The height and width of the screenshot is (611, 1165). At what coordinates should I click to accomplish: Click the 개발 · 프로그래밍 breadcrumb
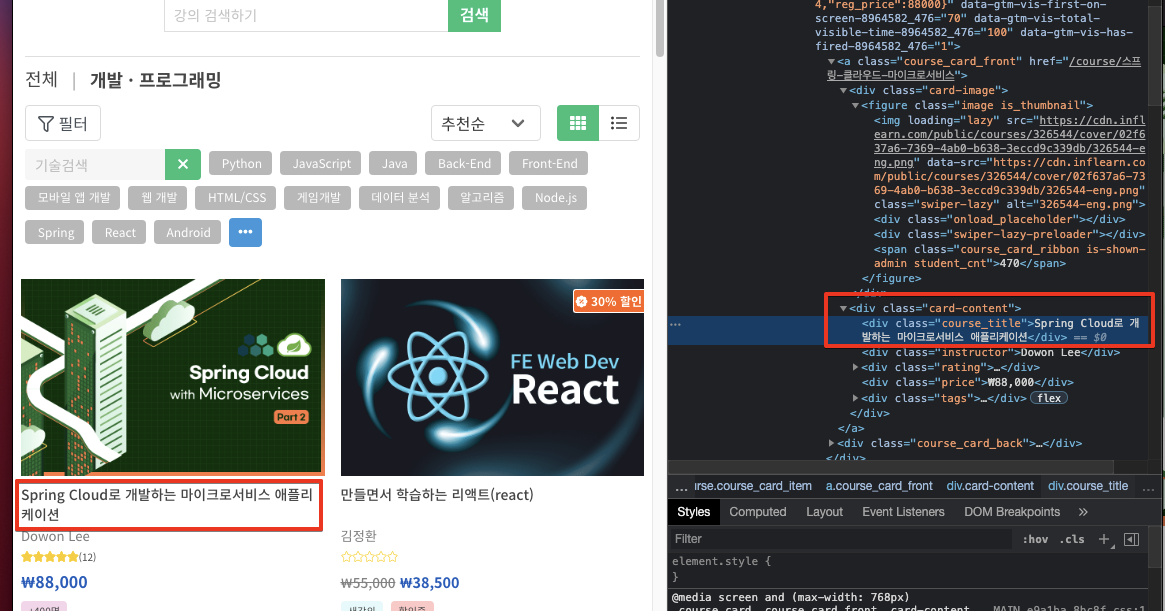(x=156, y=80)
